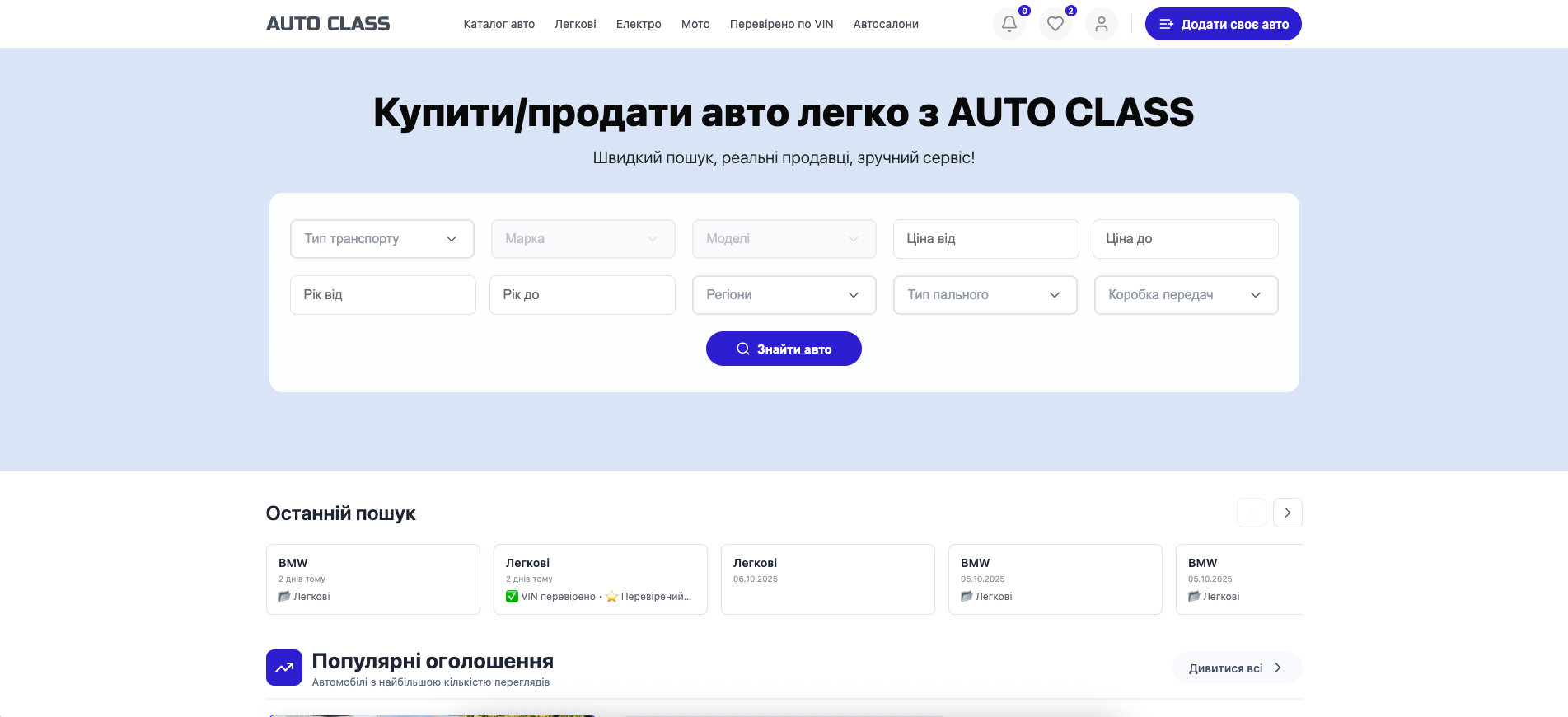The image size is (1568, 717).
Task: Open Перевірено по VIN page
Action: coord(781,24)
